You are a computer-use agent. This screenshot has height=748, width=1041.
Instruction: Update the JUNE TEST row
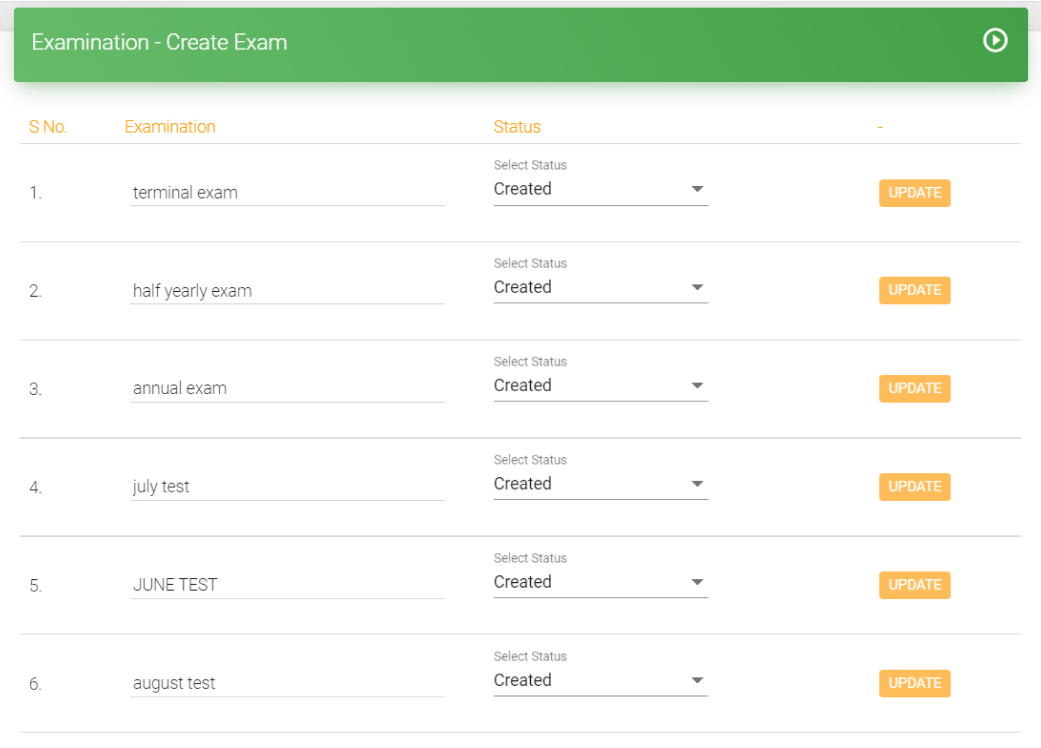tap(914, 585)
